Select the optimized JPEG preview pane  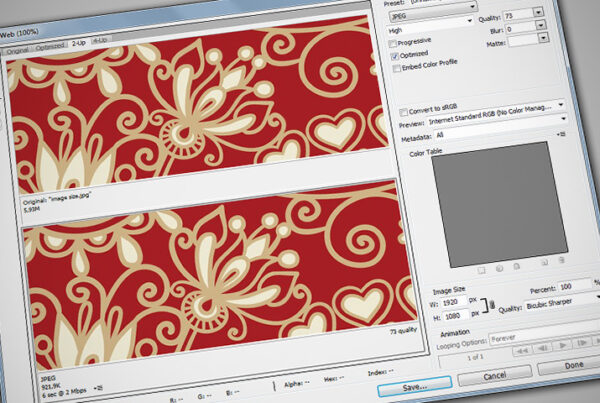[221, 276]
